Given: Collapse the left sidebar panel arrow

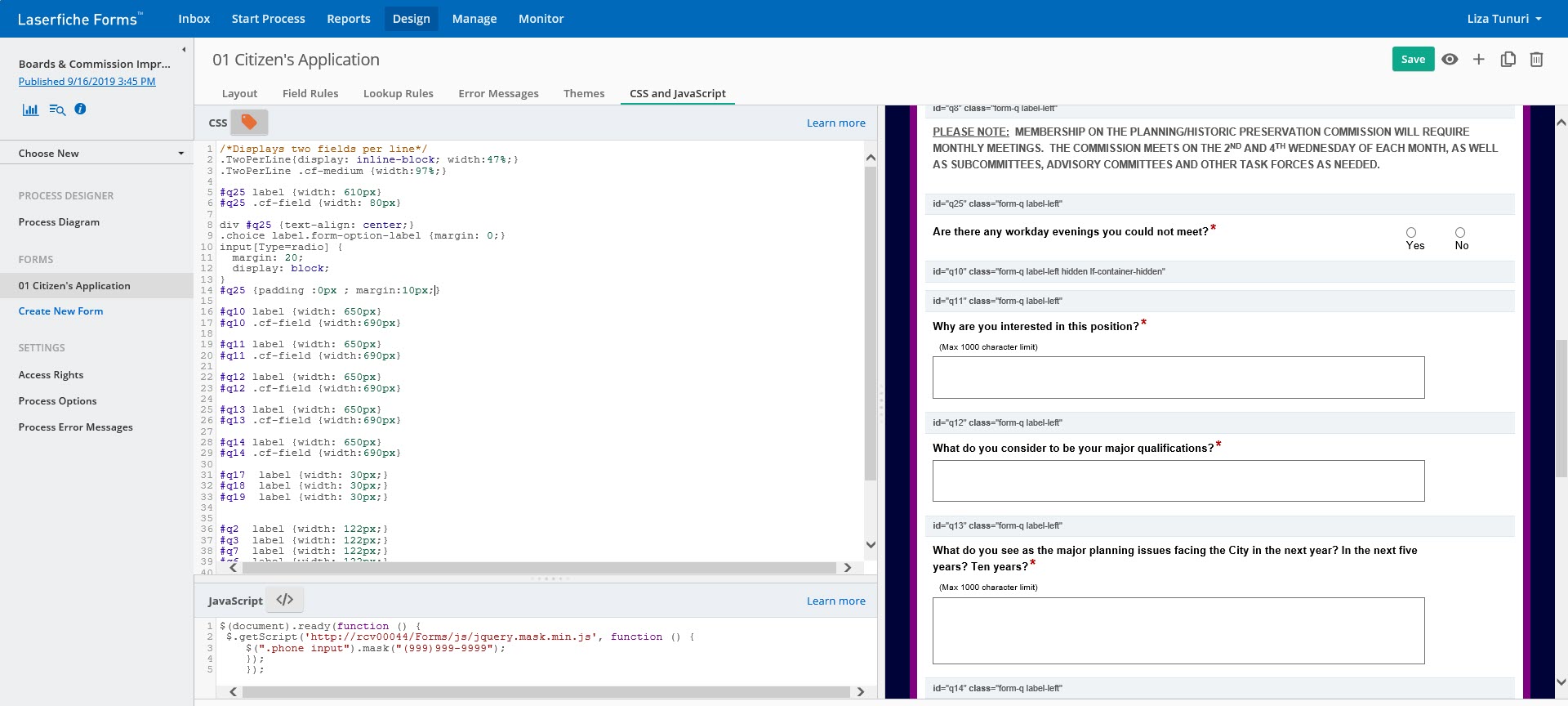Looking at the screenshot, I should click(x=184, y=50).
